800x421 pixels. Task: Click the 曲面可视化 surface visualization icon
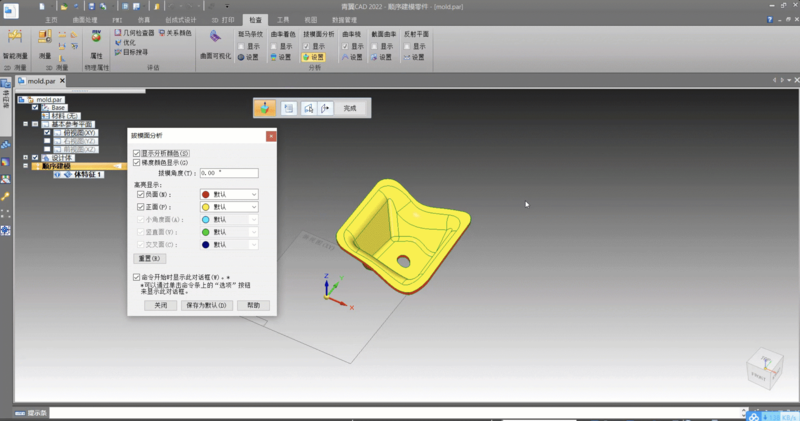pos(215,39)
